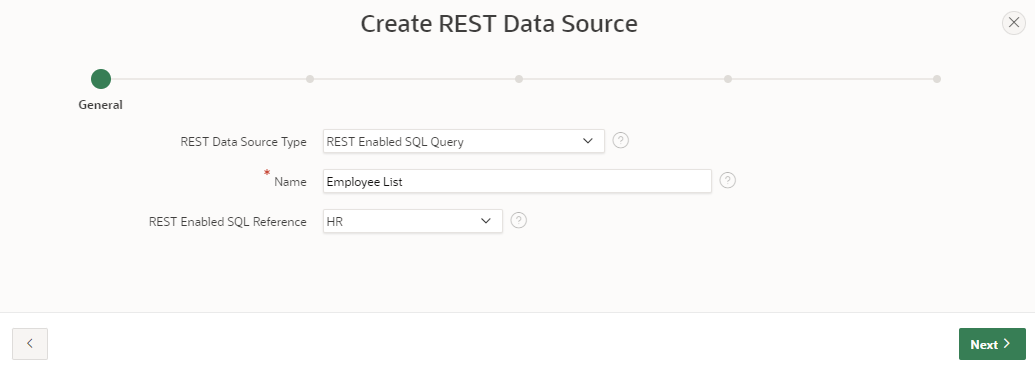The image size is (1035, 370).
Task: Focus the Employee List name field
Action: pos(517,181)
